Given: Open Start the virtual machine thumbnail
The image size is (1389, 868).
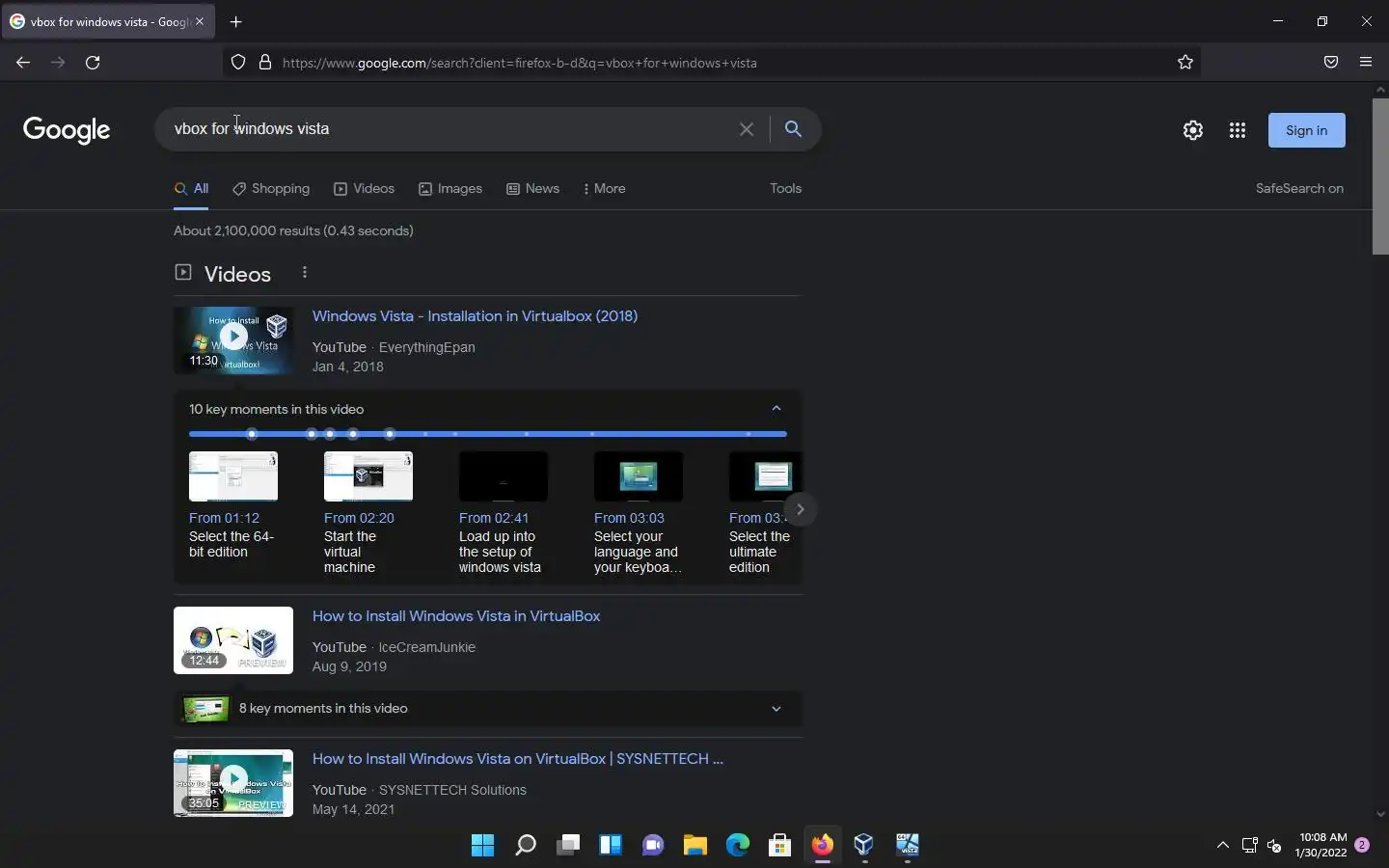Looking at the screenshot, I should (368, 476).
